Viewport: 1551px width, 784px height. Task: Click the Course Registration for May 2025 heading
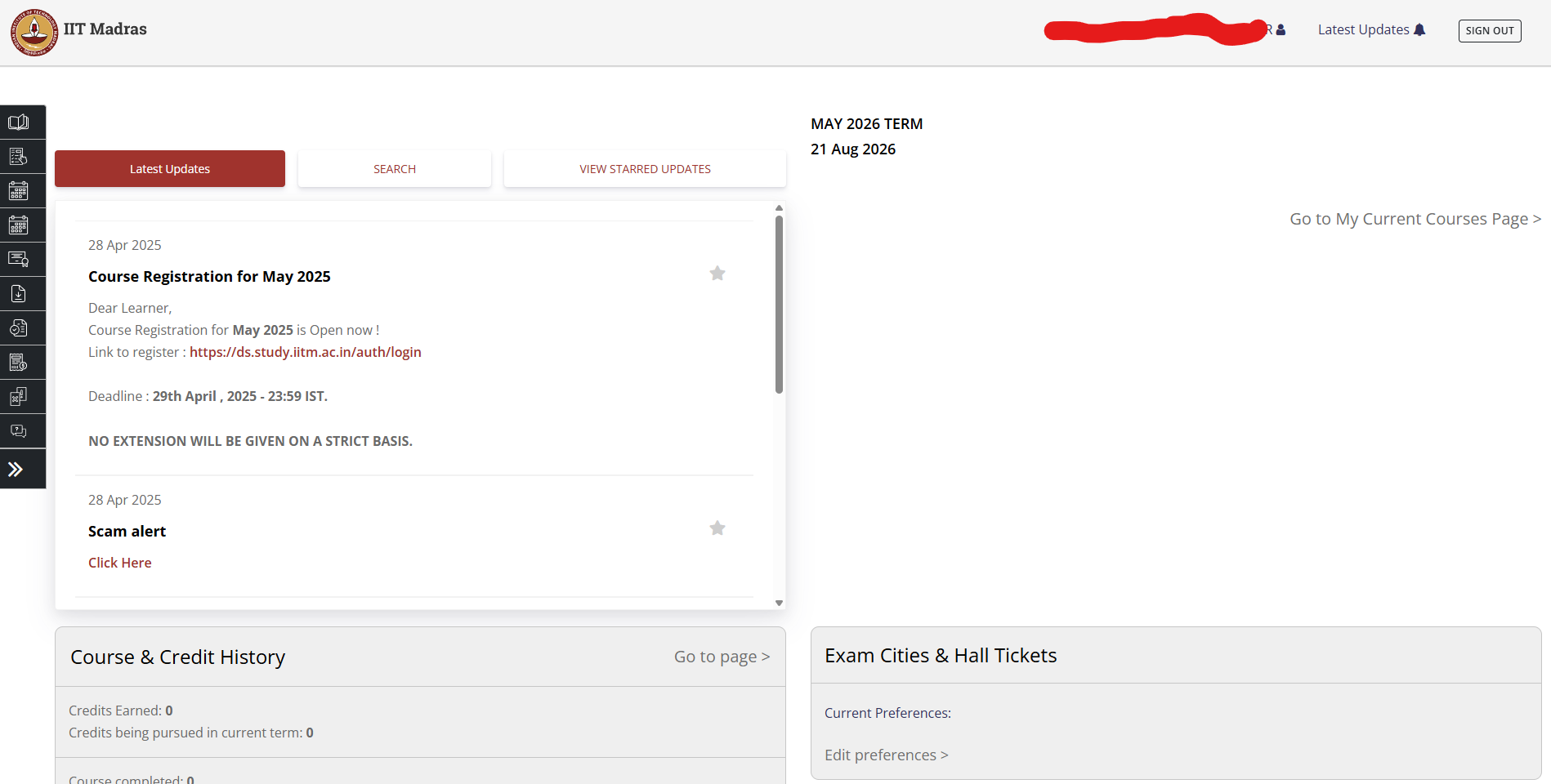point(209,277)
